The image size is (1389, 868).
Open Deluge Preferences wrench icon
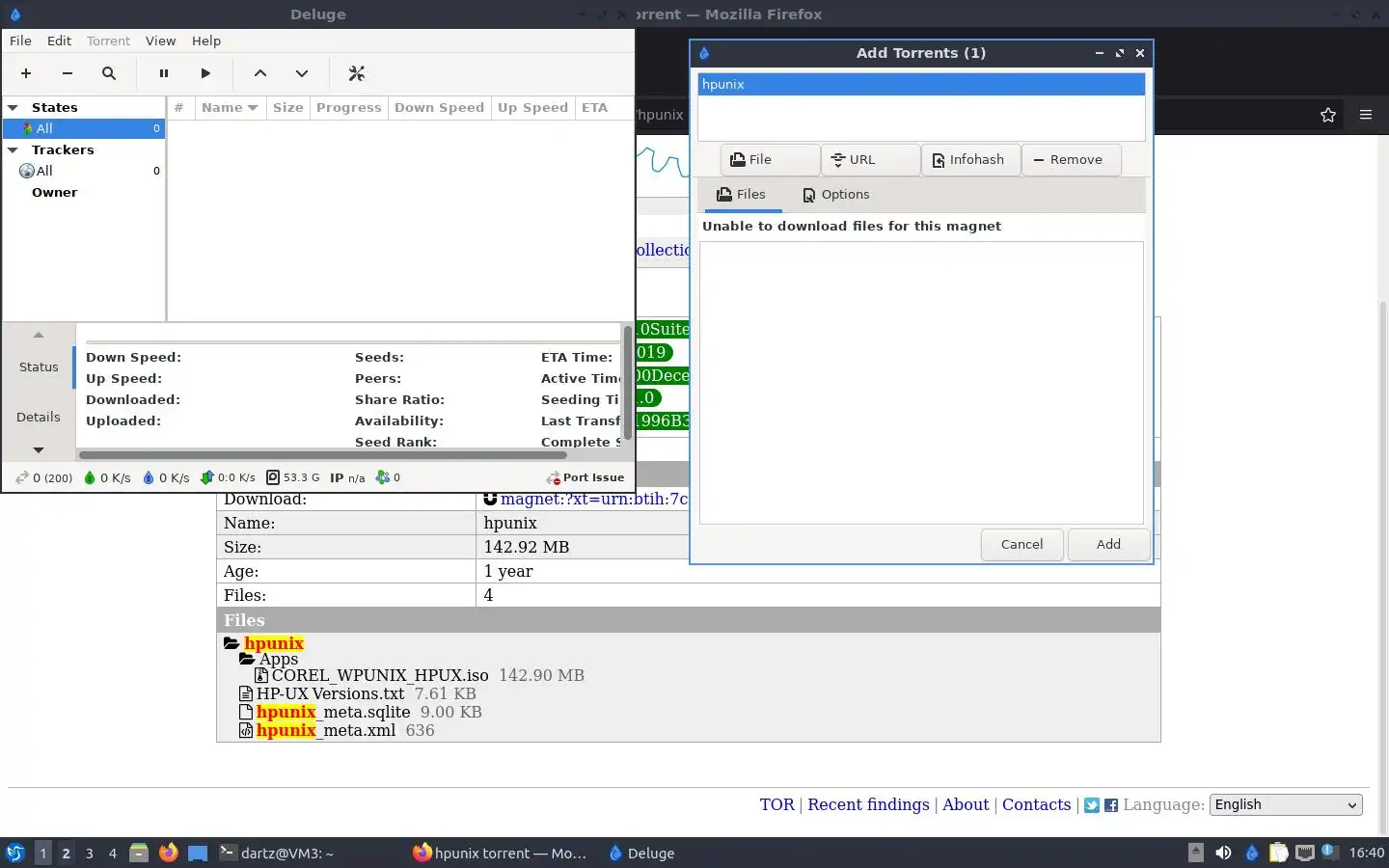(356, 73)
